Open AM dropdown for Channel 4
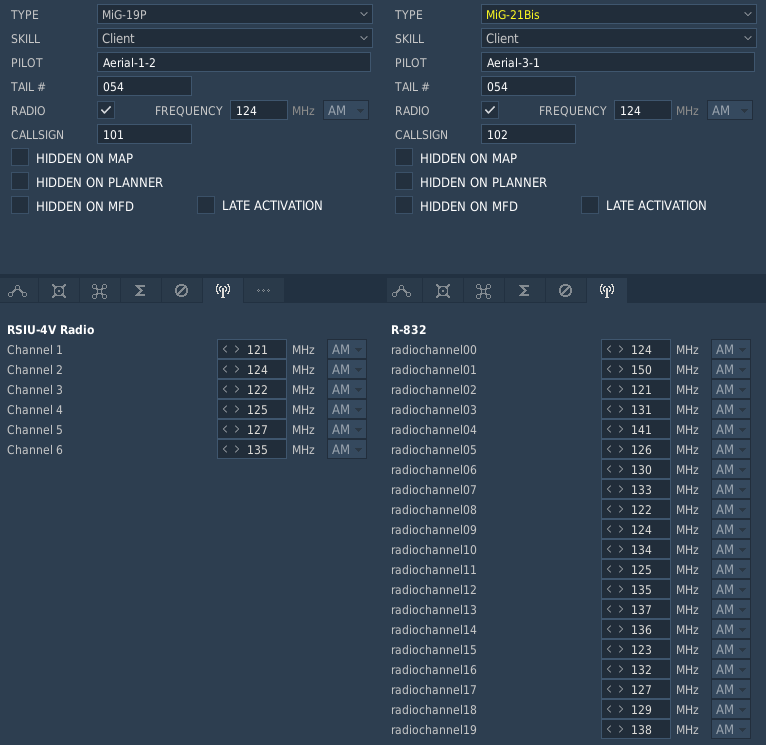This screenshot has width=766, height=745. coord(346,409)
